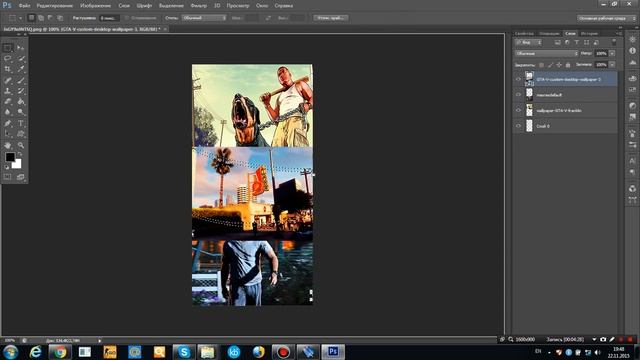Viewport: 640px width, 360px height.
Task: Select the Spot Healing Brush tool
Action: (x=8, y=80)
